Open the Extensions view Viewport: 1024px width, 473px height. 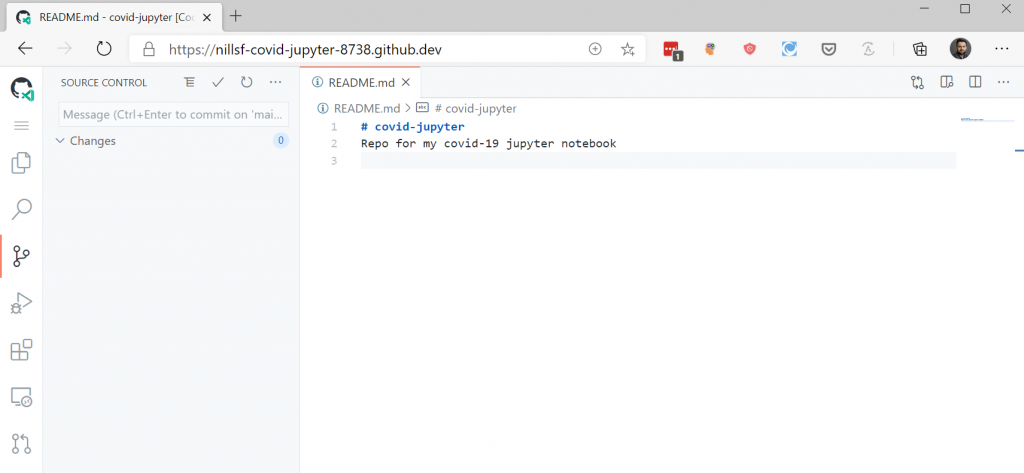click(22, 350)
